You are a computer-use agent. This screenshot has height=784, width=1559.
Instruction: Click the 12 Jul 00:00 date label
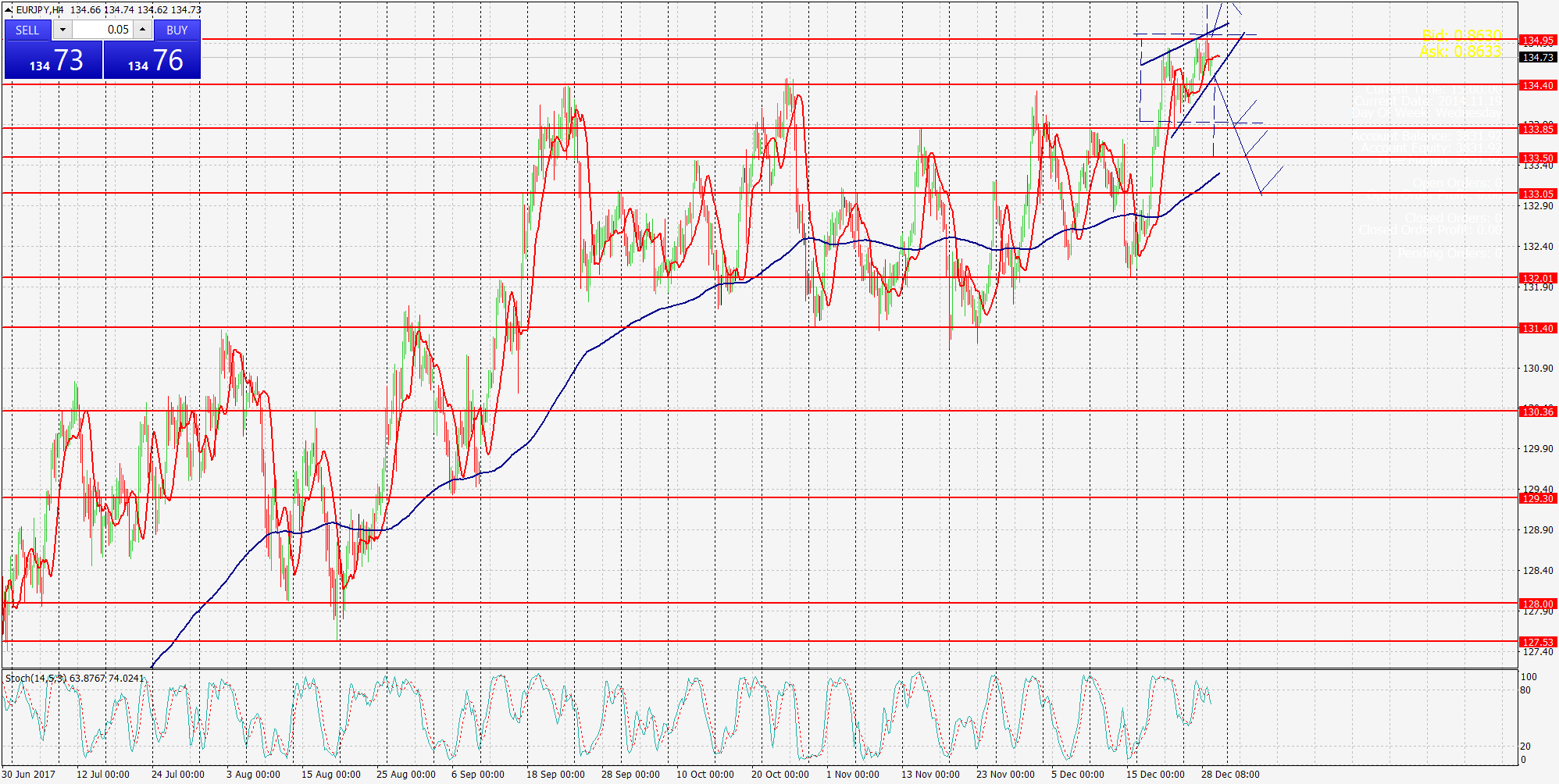[x=103, y=775]
